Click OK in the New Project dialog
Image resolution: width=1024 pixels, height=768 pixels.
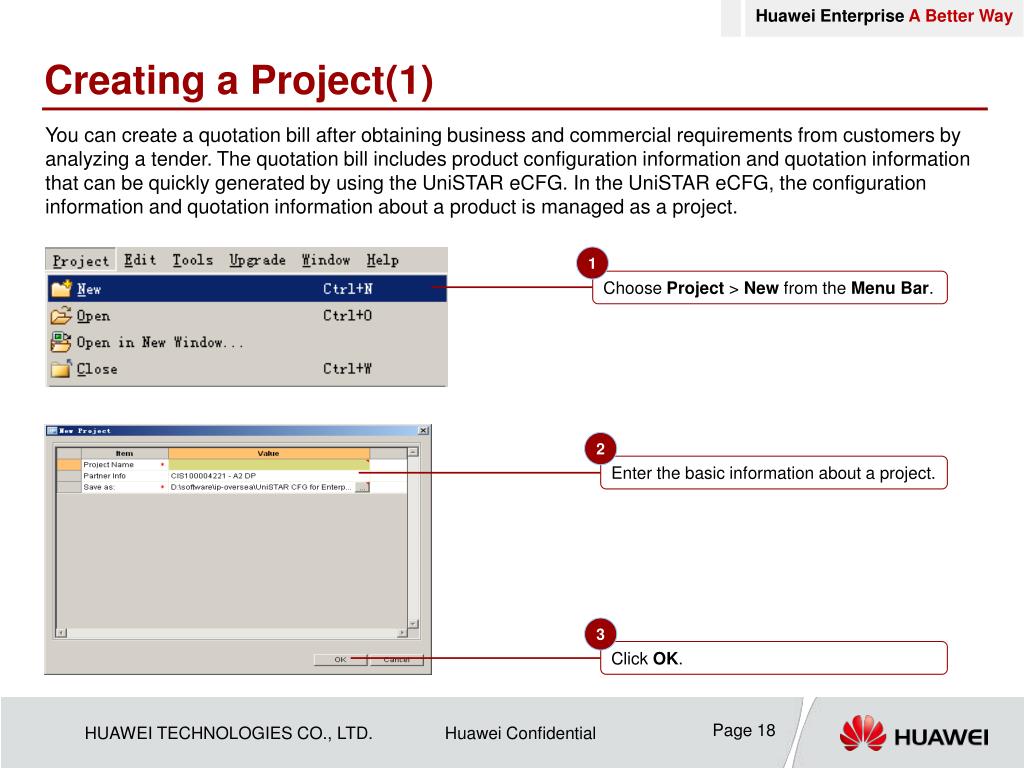340,660
